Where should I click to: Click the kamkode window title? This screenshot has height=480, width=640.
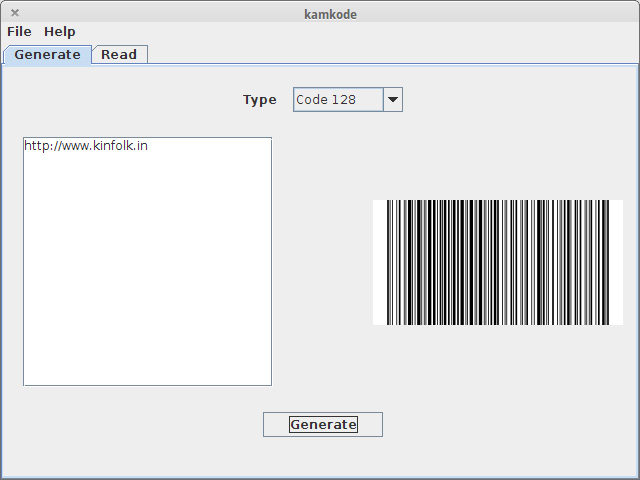click(330, 14)
